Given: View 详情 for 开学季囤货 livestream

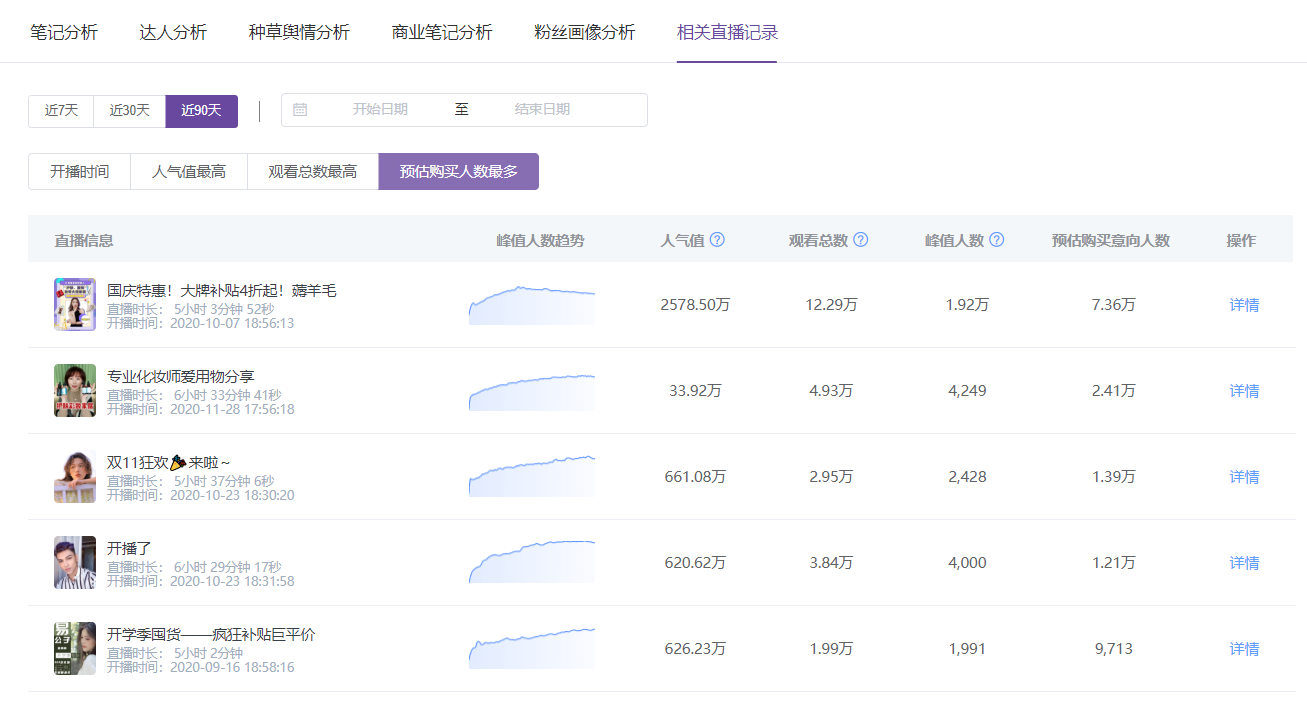Looking at the screenshot, I should point(1244,649).
